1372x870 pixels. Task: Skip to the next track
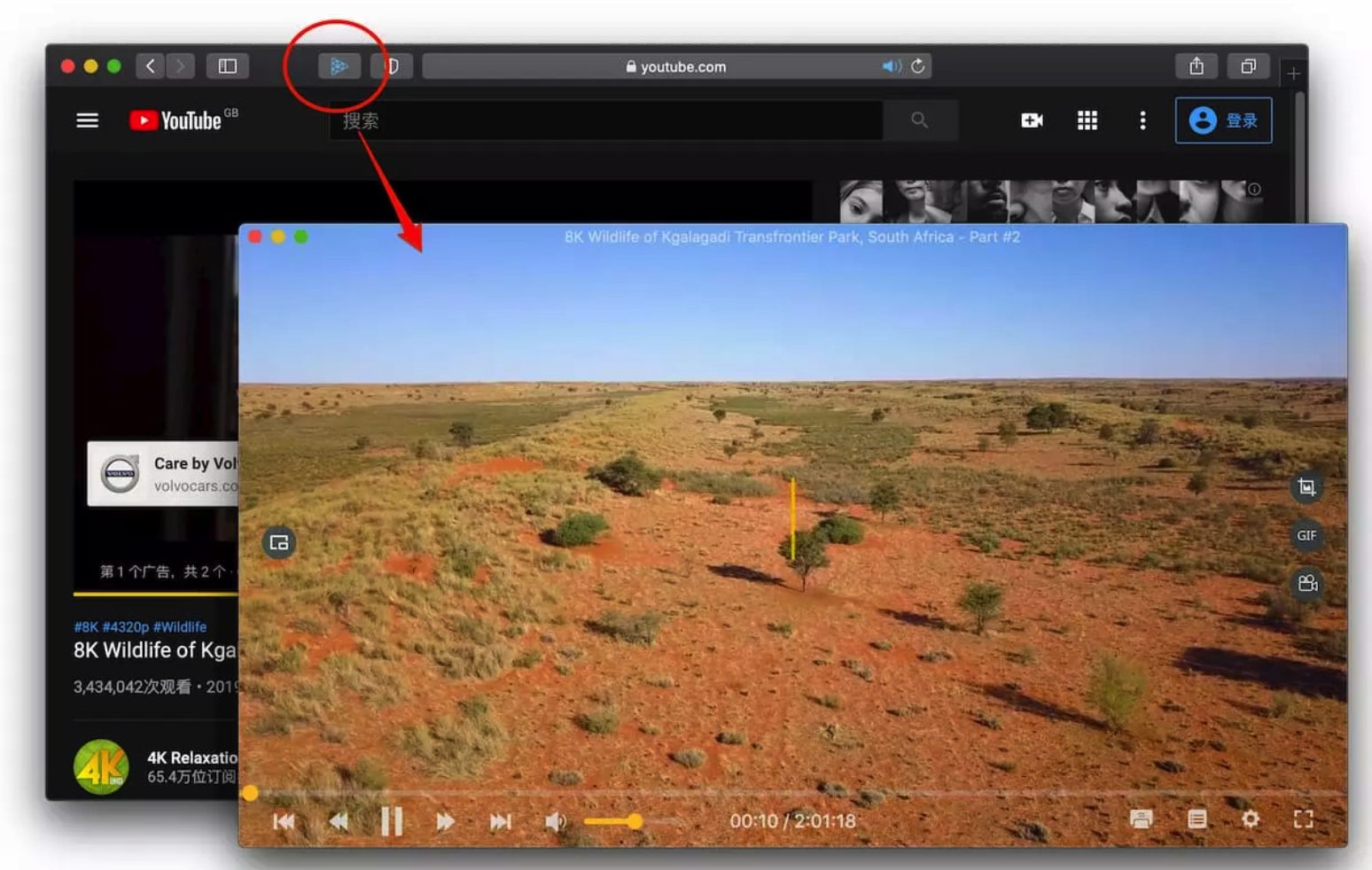click(x=500, y=821)
